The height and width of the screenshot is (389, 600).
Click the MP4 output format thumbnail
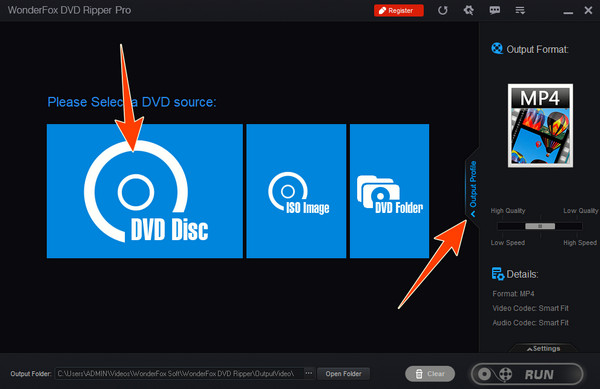click(x=540, y=125)
